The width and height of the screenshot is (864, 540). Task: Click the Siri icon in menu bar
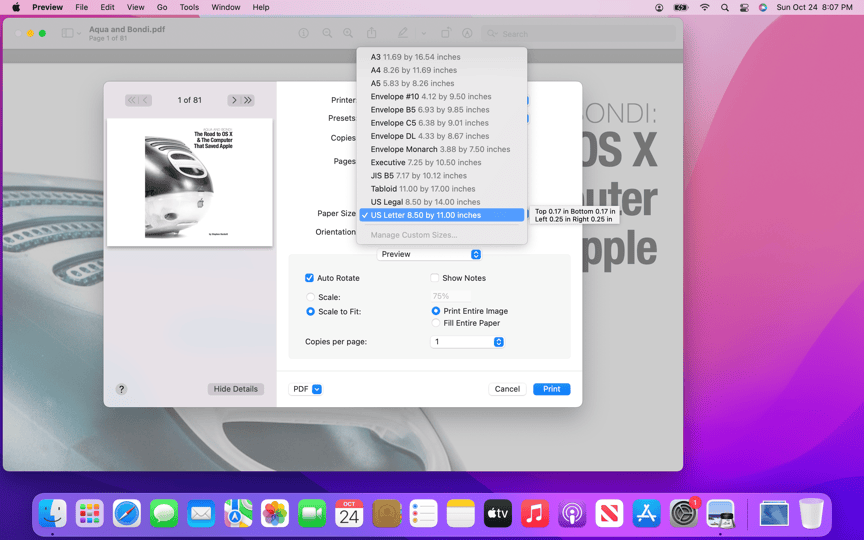click(x=763, y=7)
